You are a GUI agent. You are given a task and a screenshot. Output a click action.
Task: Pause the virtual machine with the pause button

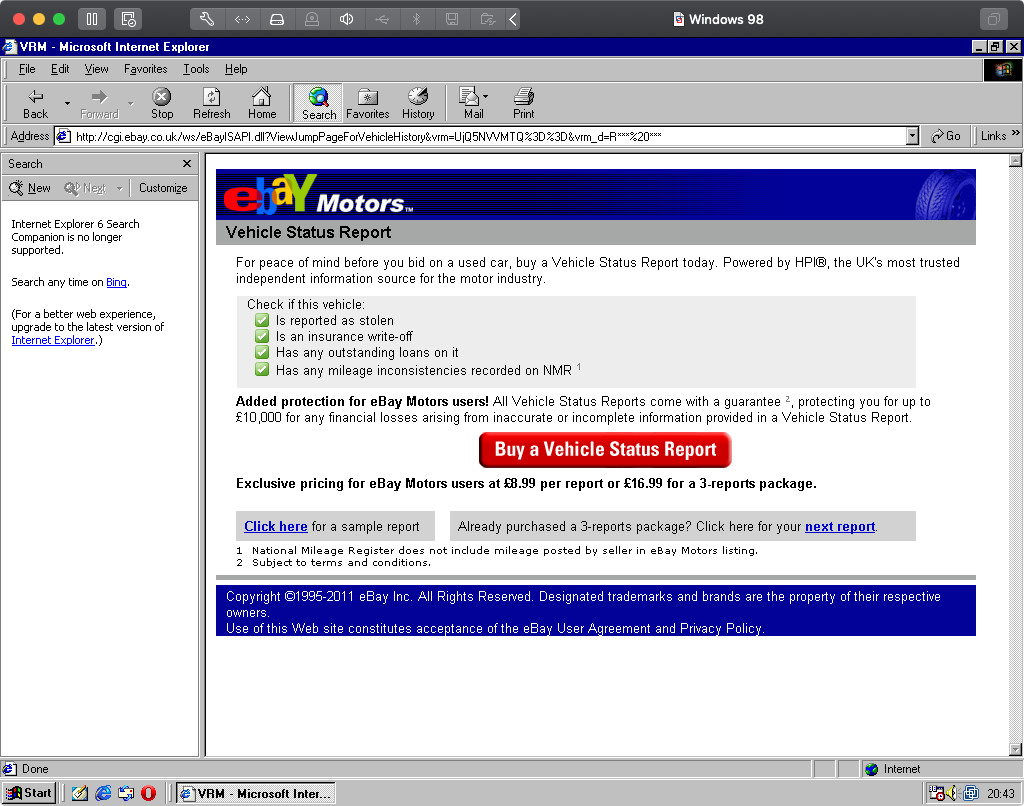92,19
